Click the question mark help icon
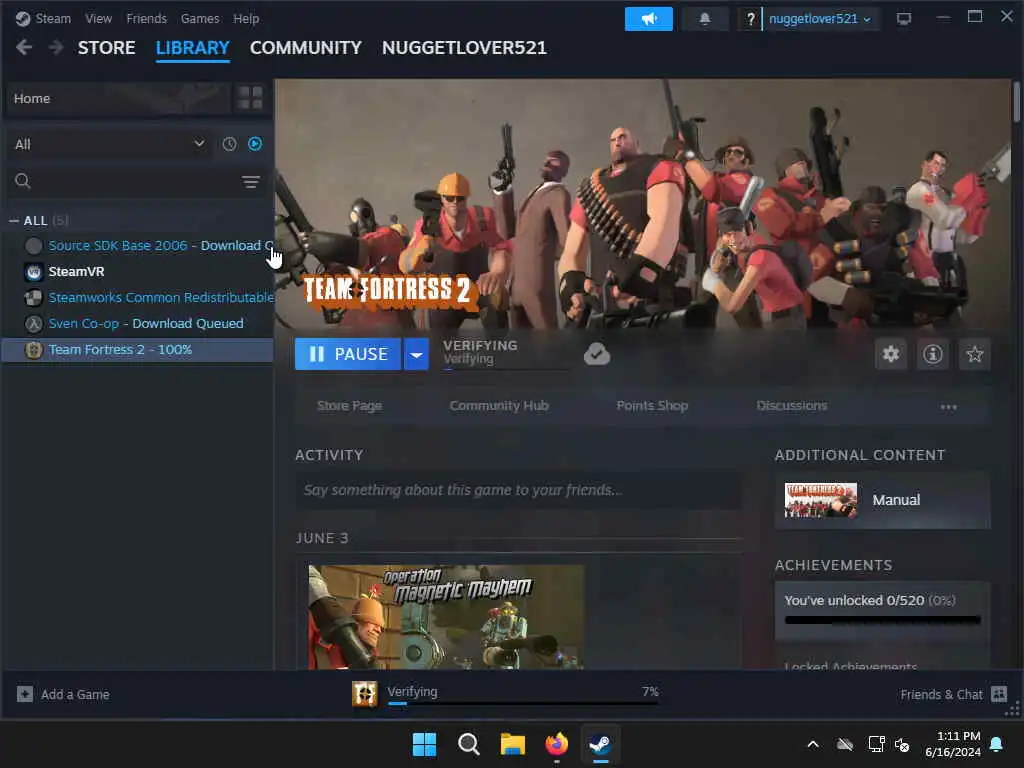This screenshot has width=1024, height=768. click(x=750, y=19)
